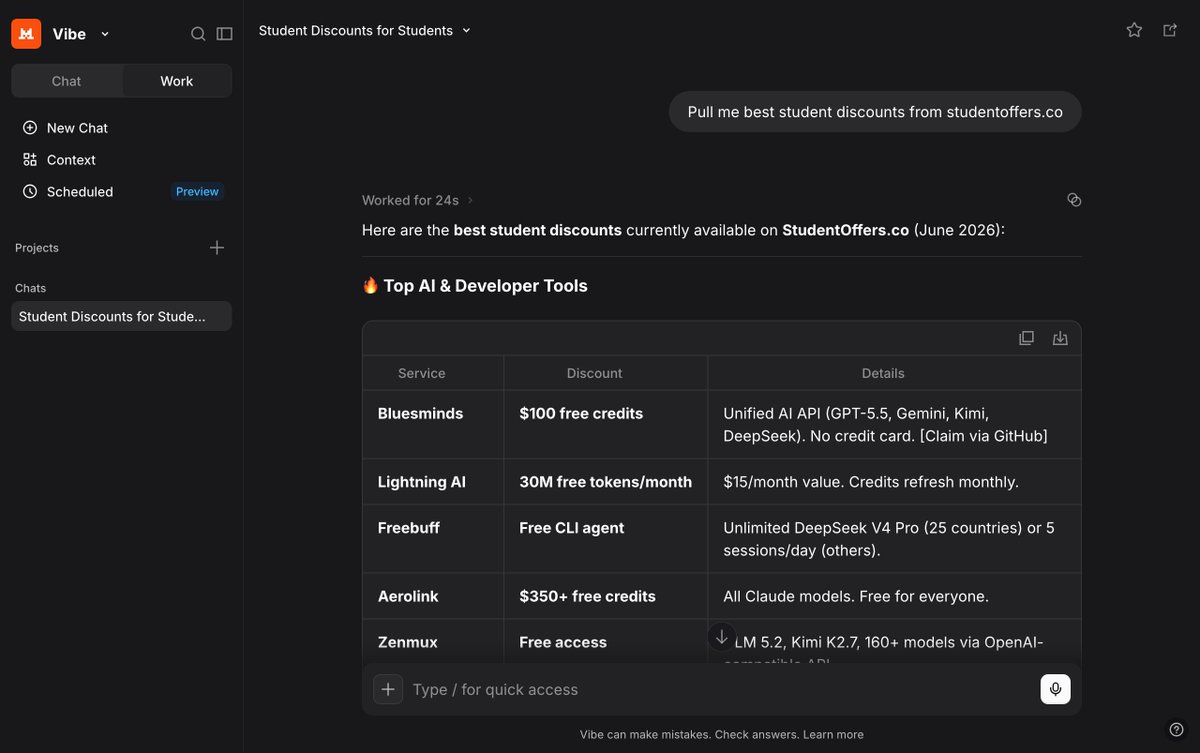Image resolution: width=1200 pixels, height=753 pixels.
Task: Select the Free CLI agent cell
Action: click(x=606, y=539)
